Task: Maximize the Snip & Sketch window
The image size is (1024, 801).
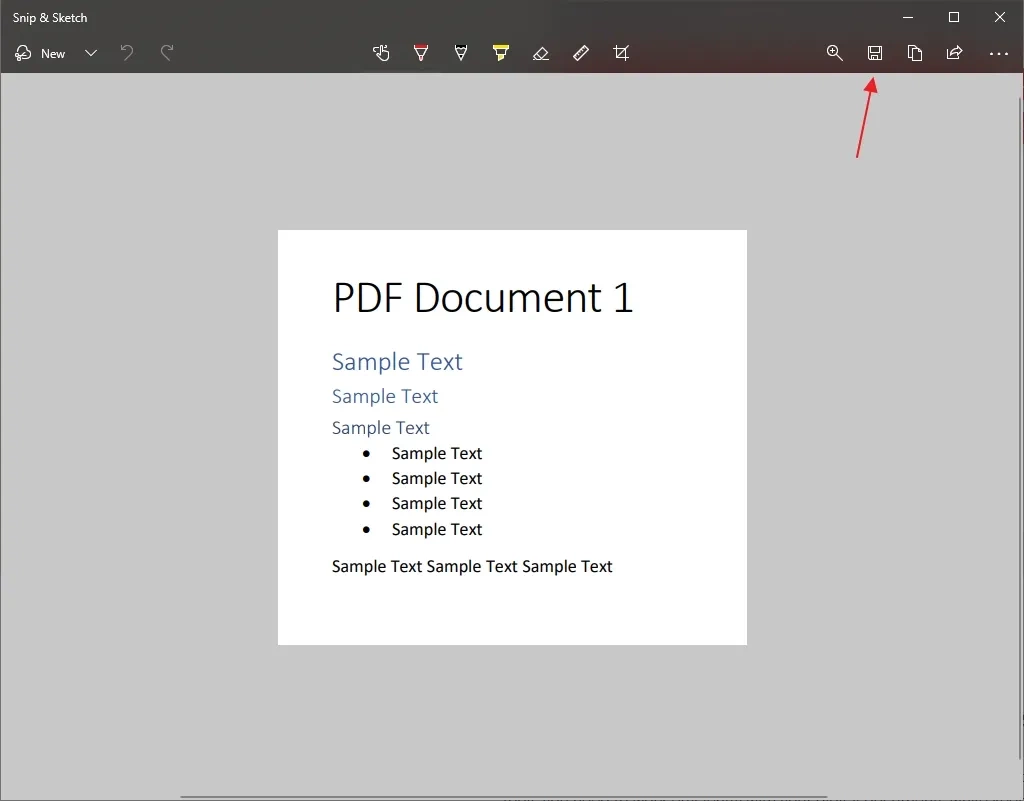Action: point(953,18)
